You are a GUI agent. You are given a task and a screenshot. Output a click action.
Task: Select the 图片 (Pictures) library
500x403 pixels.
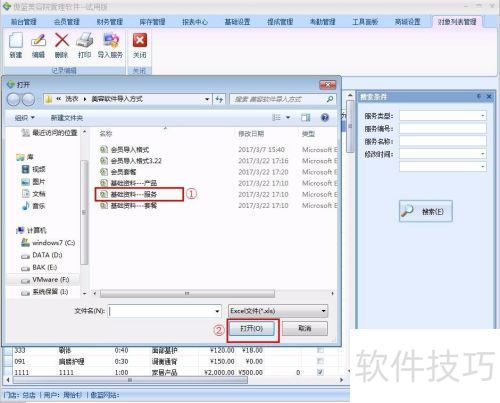coord(33,182)
